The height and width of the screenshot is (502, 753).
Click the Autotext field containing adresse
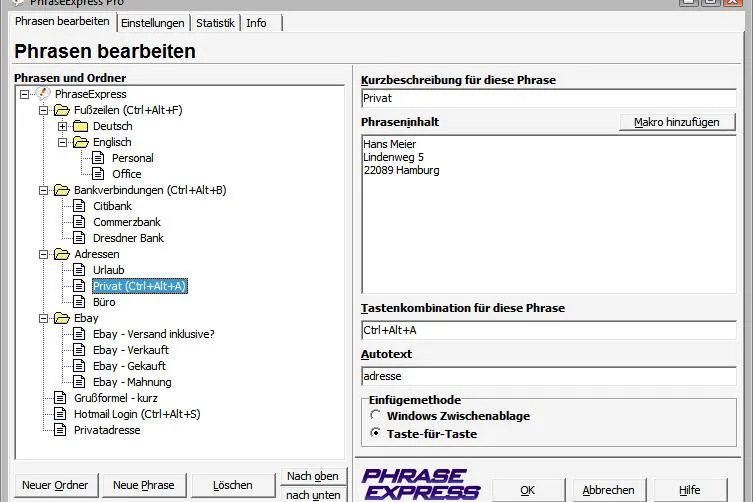(x=548, y=376)
